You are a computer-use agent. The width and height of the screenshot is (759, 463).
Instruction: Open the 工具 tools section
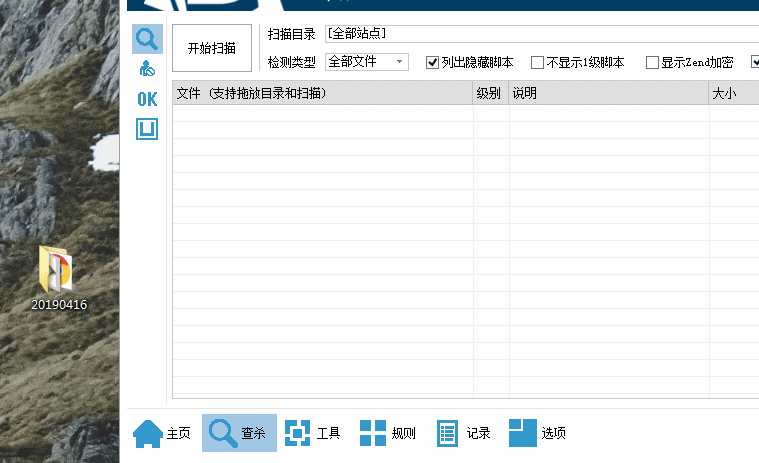coord(313,433)
